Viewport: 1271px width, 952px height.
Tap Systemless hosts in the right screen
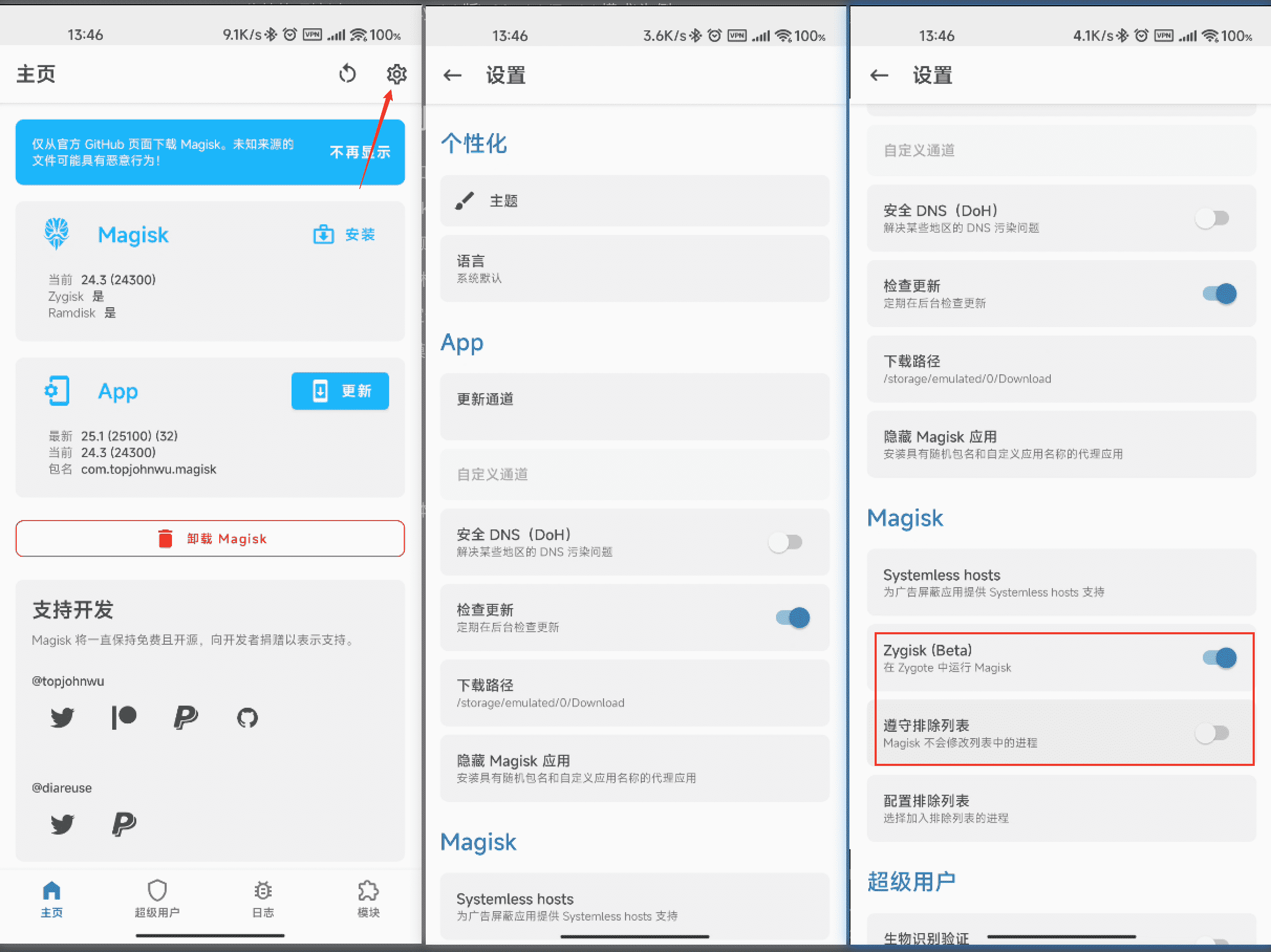[x=1061, y=582]
